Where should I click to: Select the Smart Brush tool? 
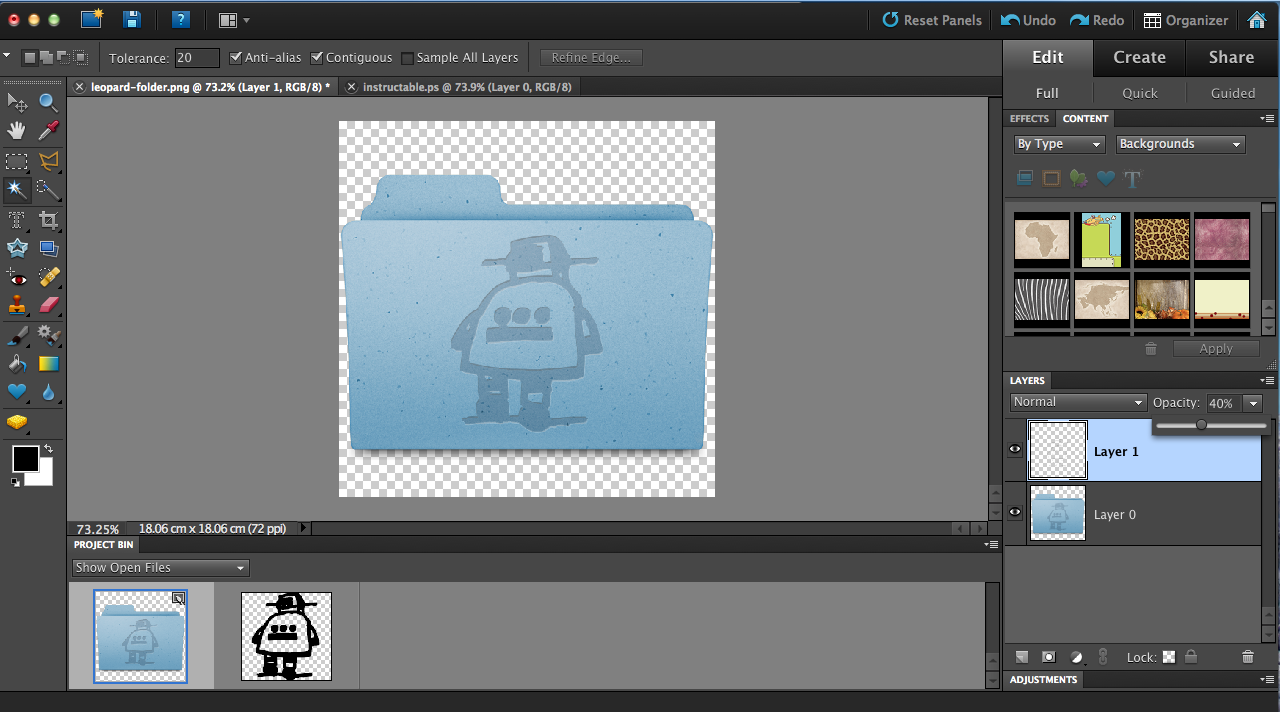(48, 335)
